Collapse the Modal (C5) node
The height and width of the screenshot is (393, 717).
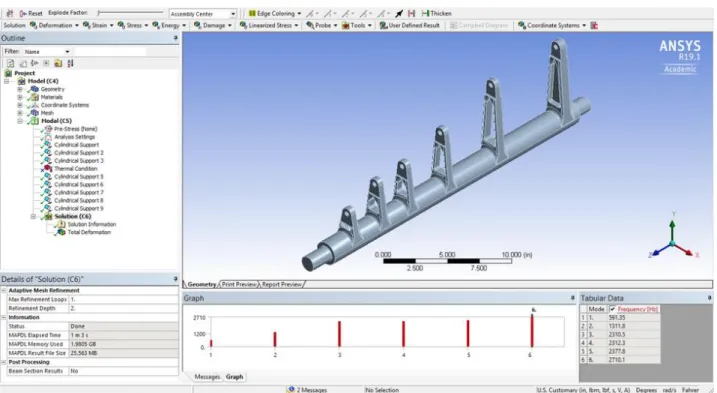(x=20, y=121)
